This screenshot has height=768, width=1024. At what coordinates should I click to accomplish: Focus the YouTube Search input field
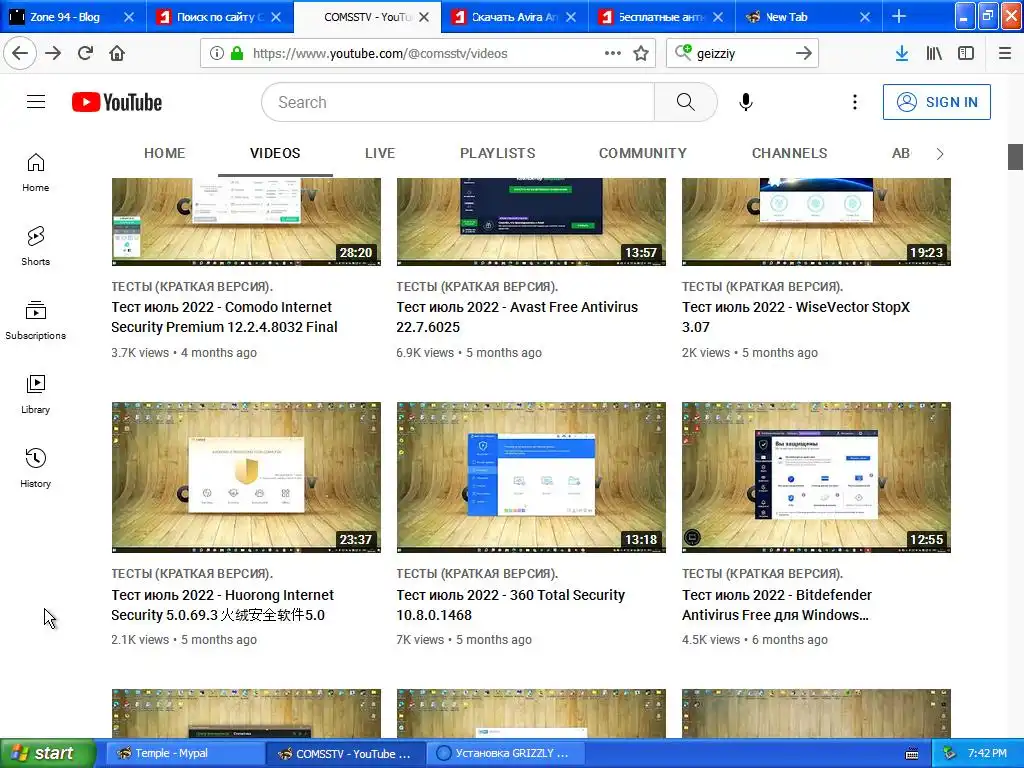pyautogui.click(x=458, y=102)
